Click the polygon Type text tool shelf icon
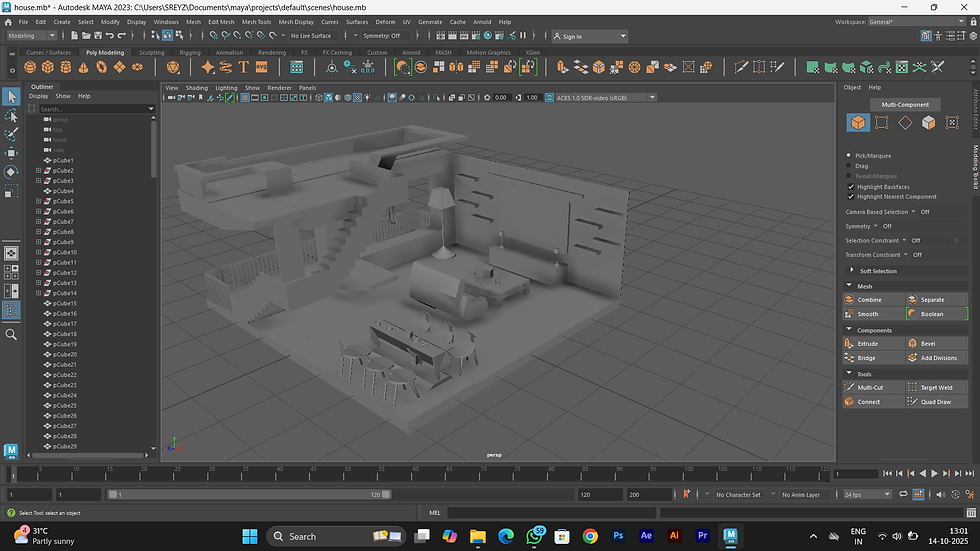 (244, 67)
